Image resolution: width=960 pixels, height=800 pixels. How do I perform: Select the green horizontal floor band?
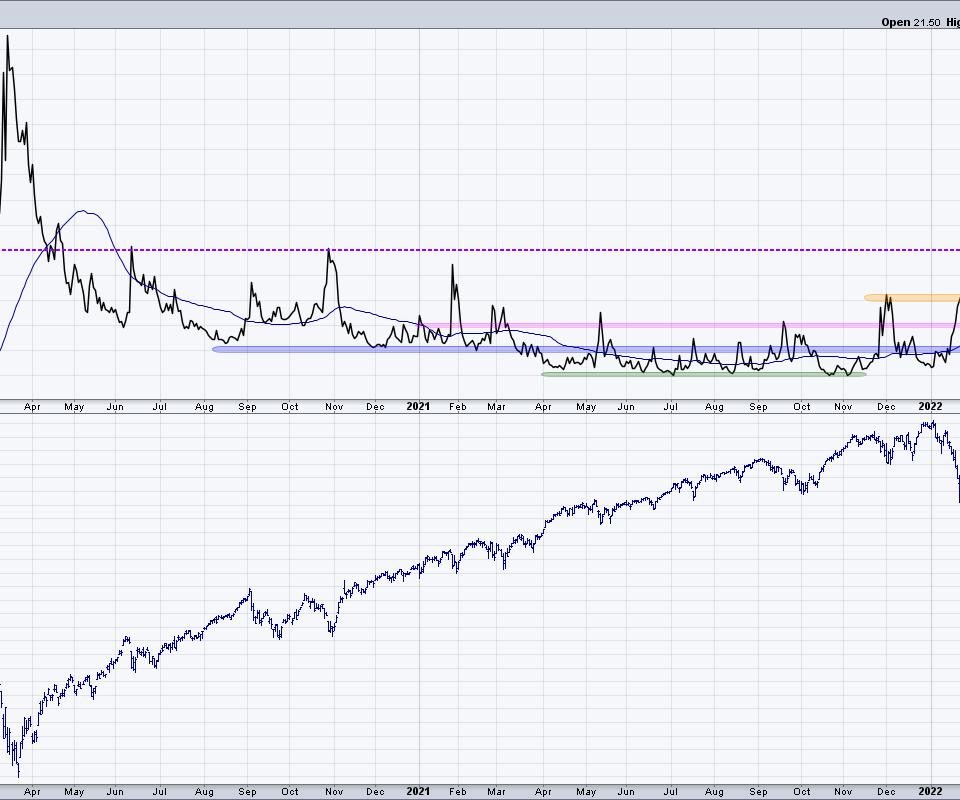(x=700, y=374)
